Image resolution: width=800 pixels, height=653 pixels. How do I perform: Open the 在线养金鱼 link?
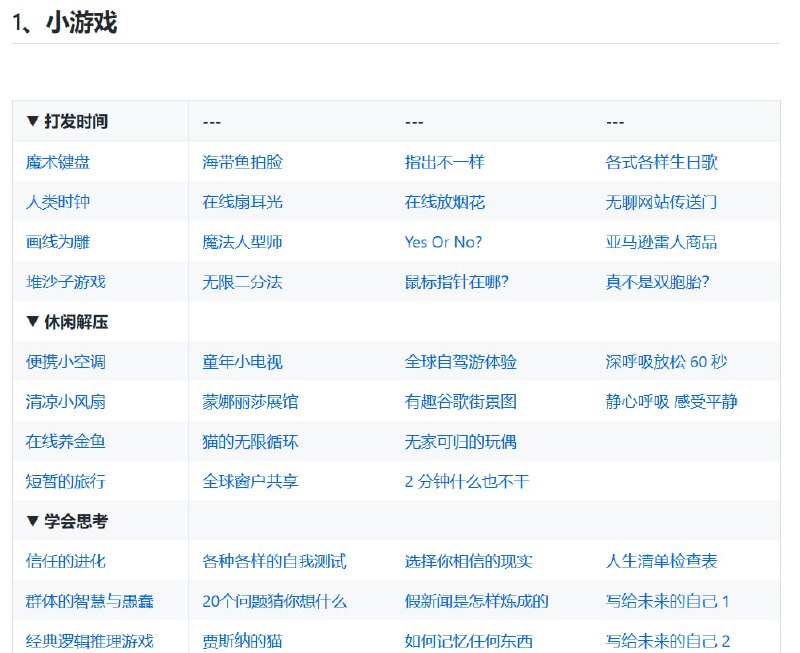(55, 442)
